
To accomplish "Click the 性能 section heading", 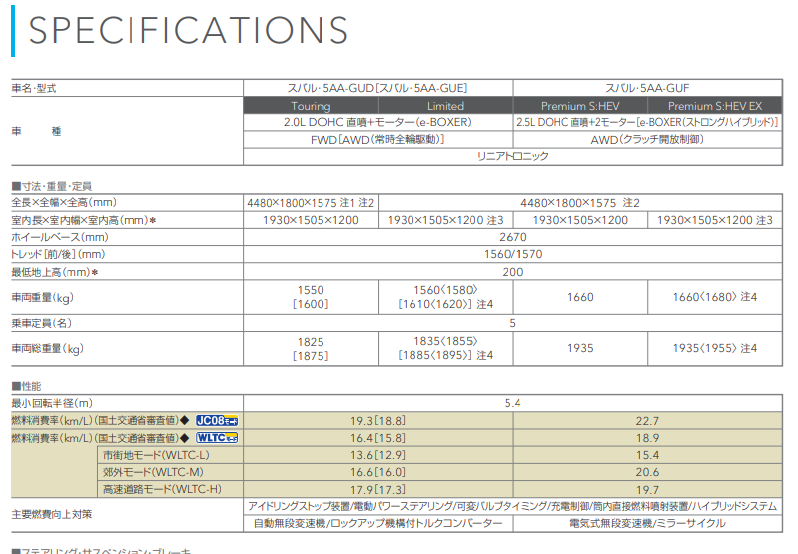I will [26, 386].
